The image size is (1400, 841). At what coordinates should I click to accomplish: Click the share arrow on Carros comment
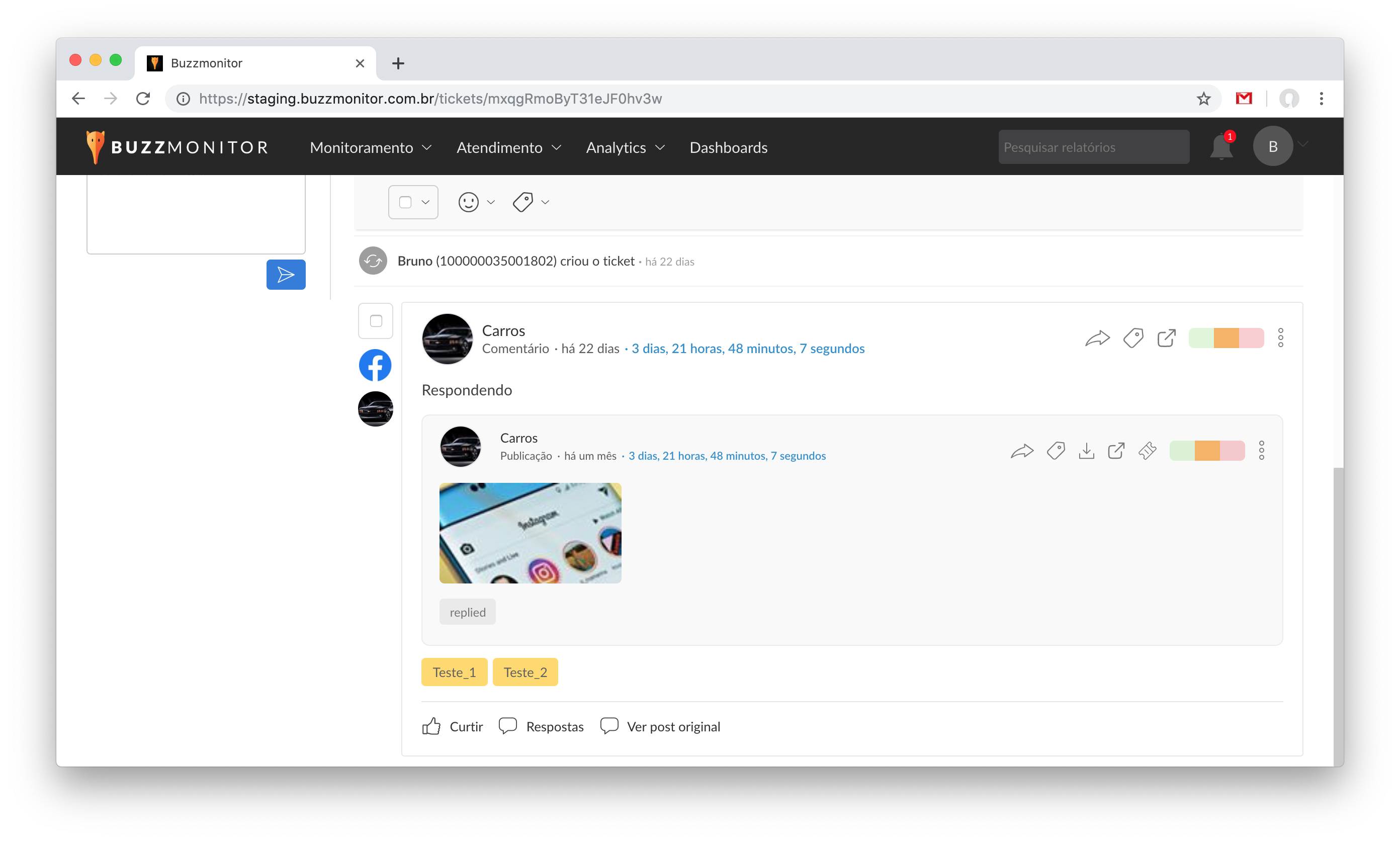1097,339
